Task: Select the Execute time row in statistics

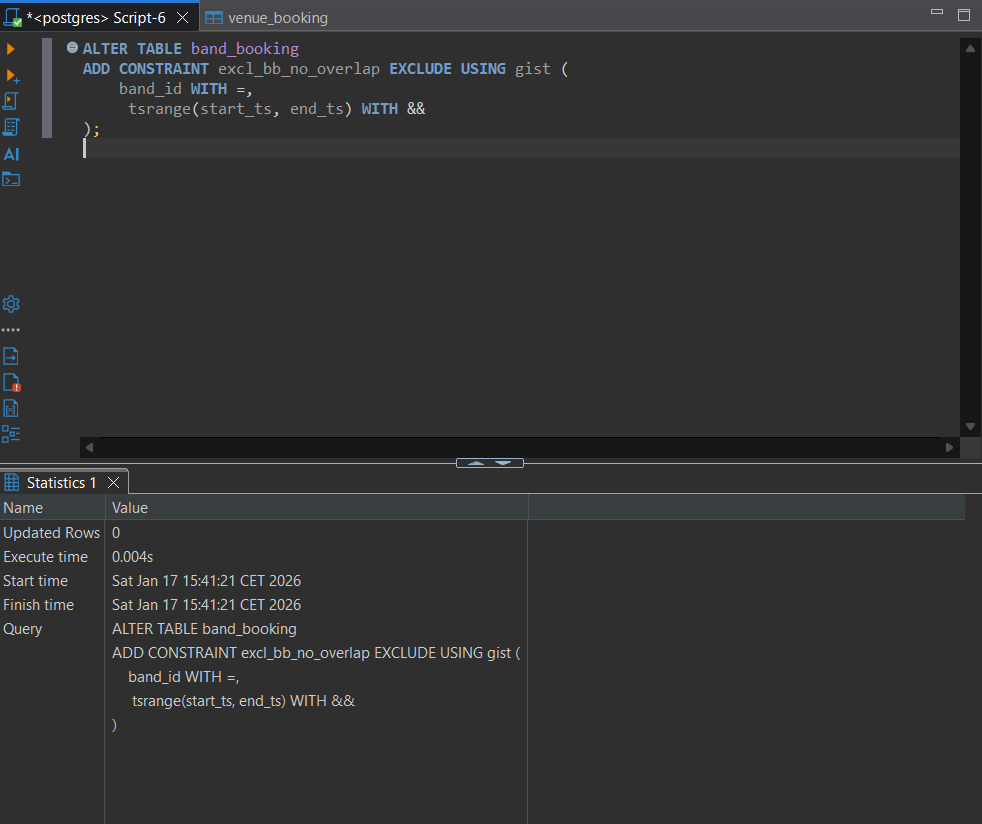Action: (45, 557)
